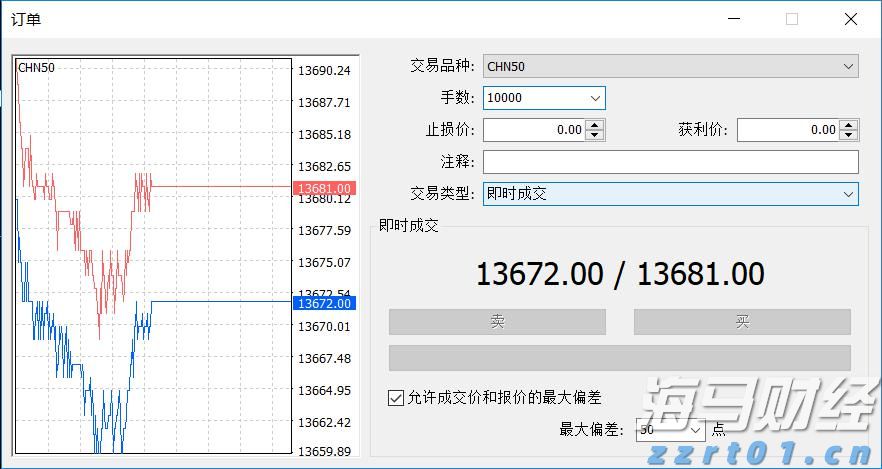Increase 获利价 using the up arrow
Viewport: 882px width, 469px height.
pyautogui.click(x=849, y=125)
